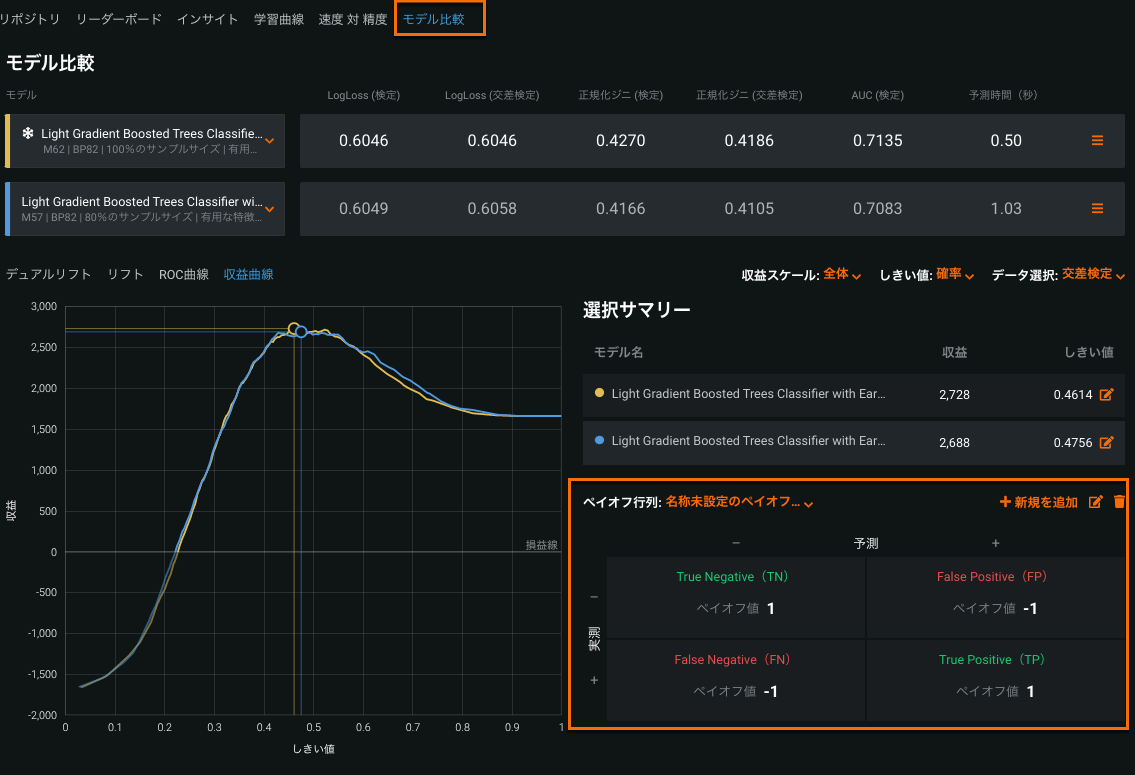
Task: Edit threshold 0.4756 with the pencil icon
Action: [x=1106, y=442]
